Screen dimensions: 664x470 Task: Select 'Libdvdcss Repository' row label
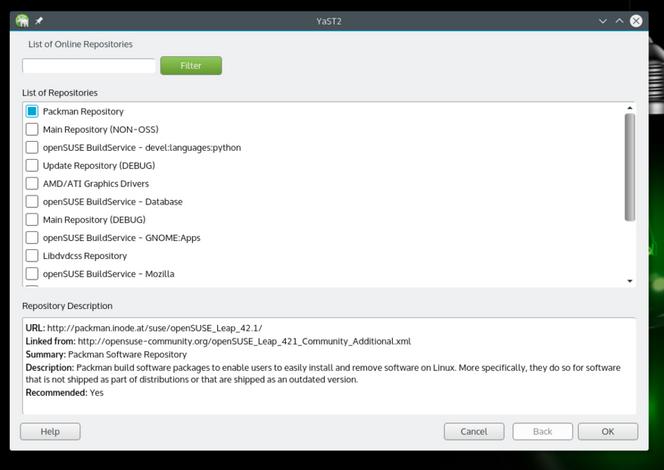pyautogui.click(x=85, y=256)
